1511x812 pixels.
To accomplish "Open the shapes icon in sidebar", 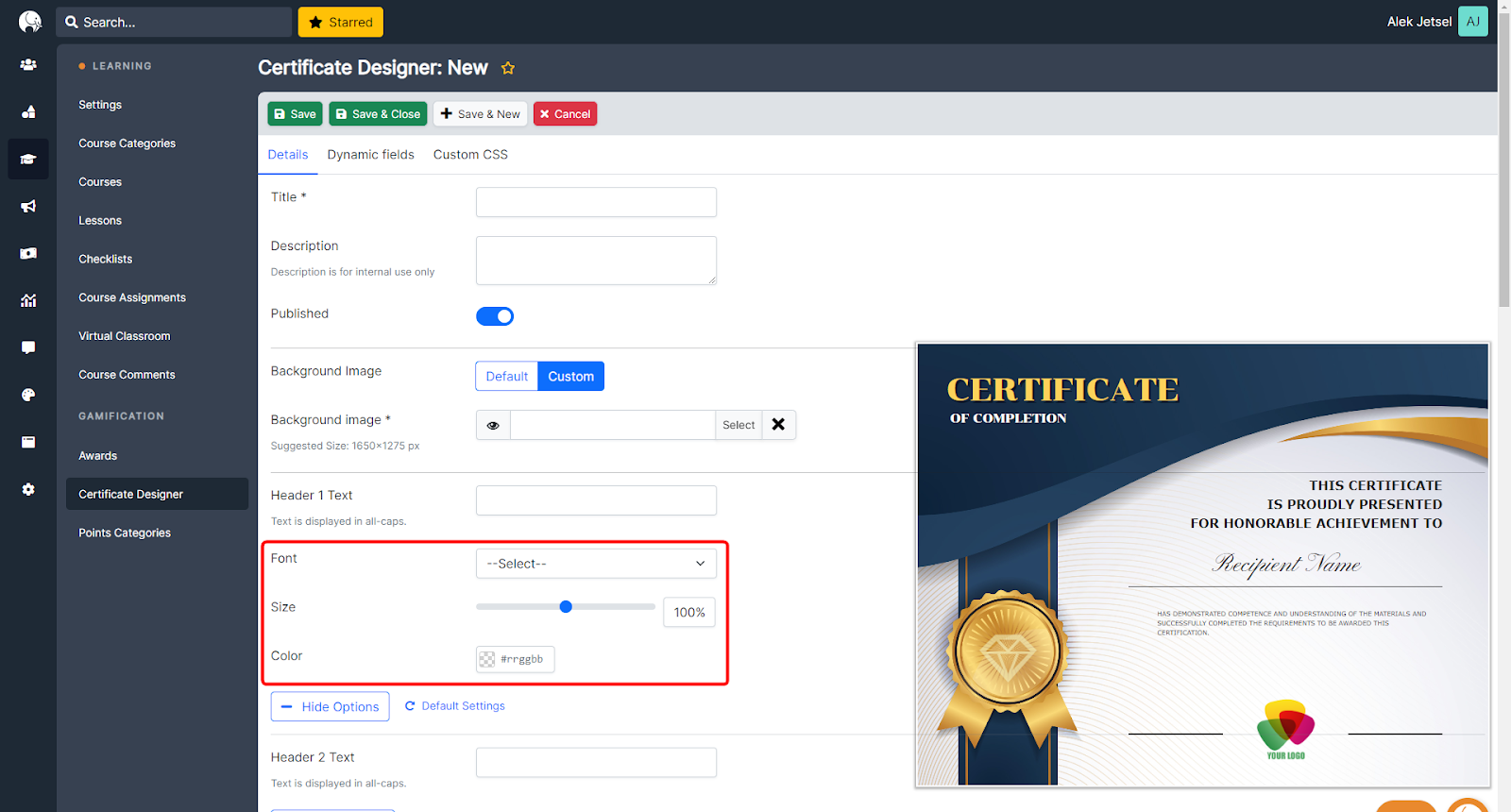I will (28, 112).
